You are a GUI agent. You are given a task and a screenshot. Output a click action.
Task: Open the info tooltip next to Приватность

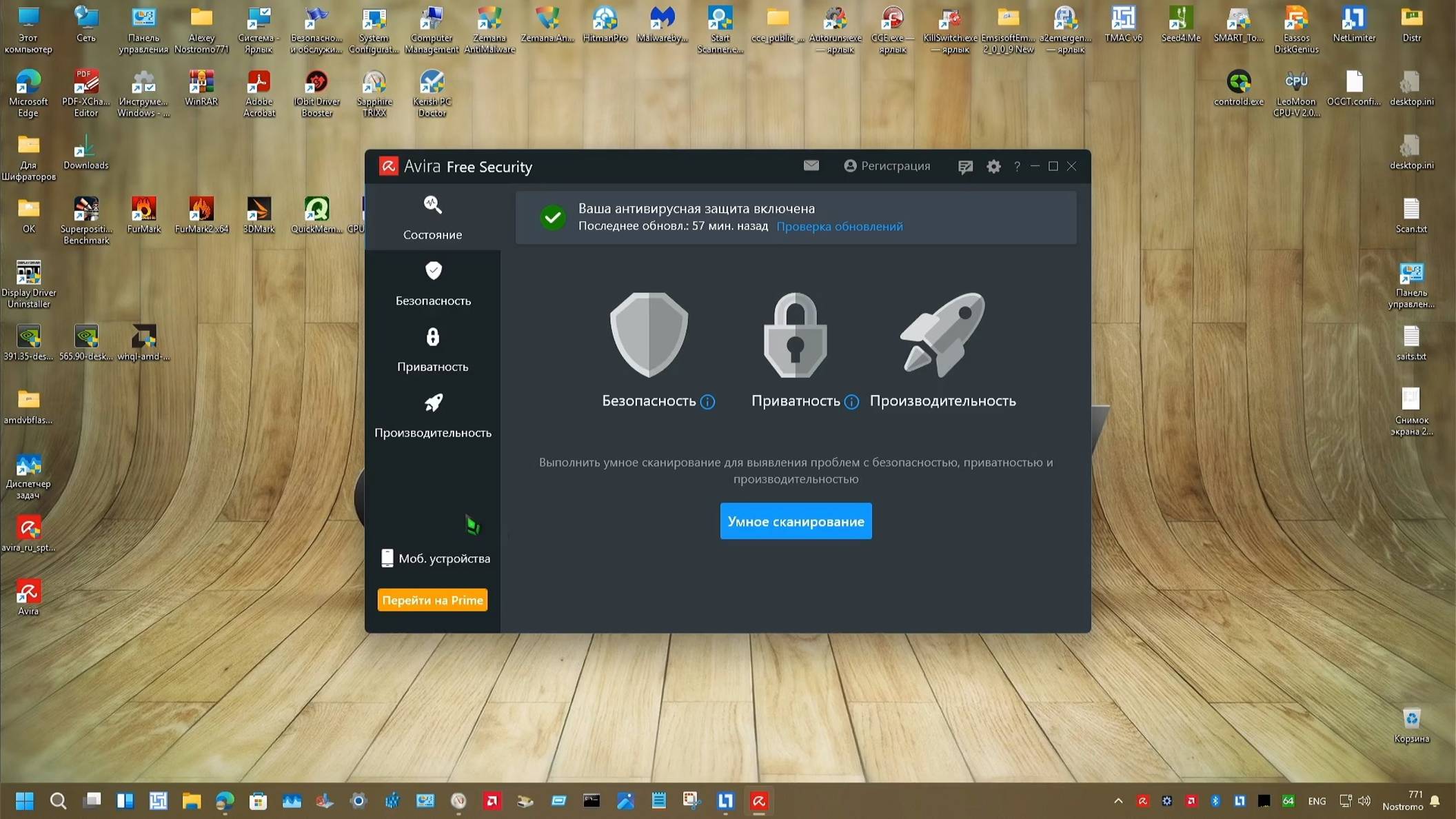pyautogui.click(x=851, y=401)
